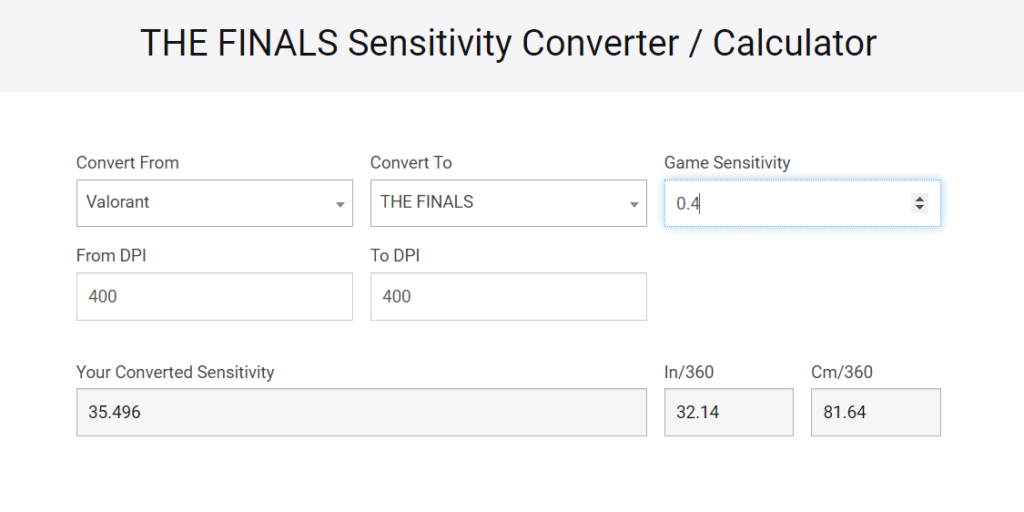The image size is (1024, 512).
Task: Click the From DPI label
Action: pyautogui.click(x=111, y=255)
